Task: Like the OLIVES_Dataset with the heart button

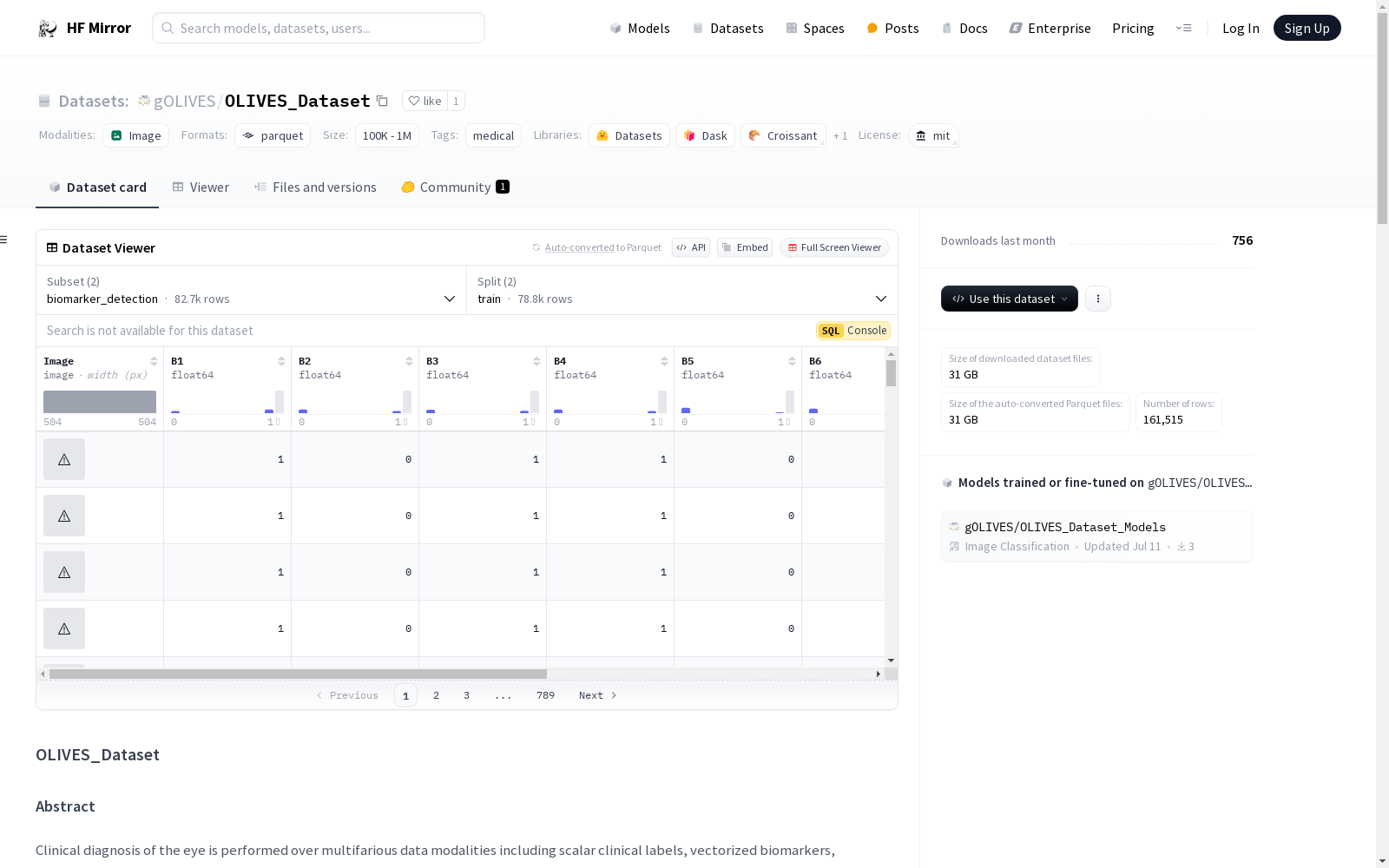Action: 425,101
